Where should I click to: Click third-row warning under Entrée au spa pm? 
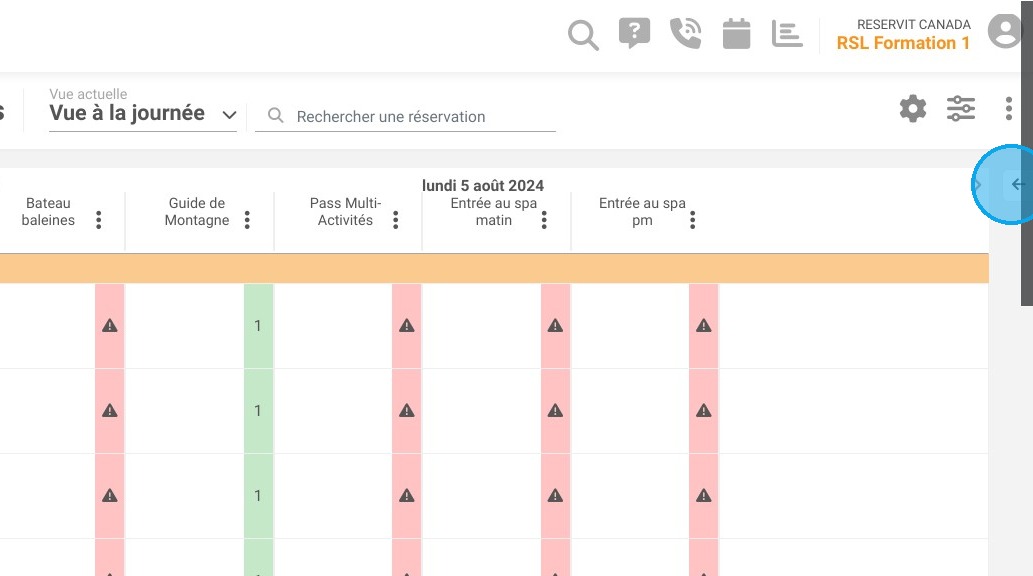click(x=704, y=496)
